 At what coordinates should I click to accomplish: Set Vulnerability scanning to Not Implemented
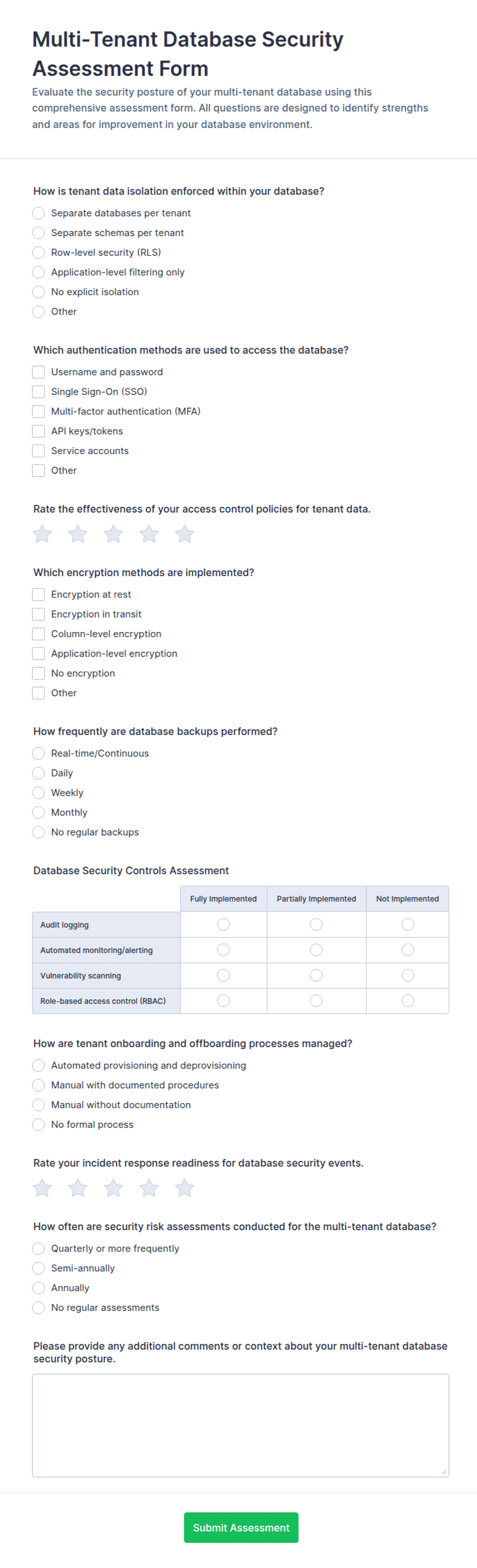click(408, 975)
